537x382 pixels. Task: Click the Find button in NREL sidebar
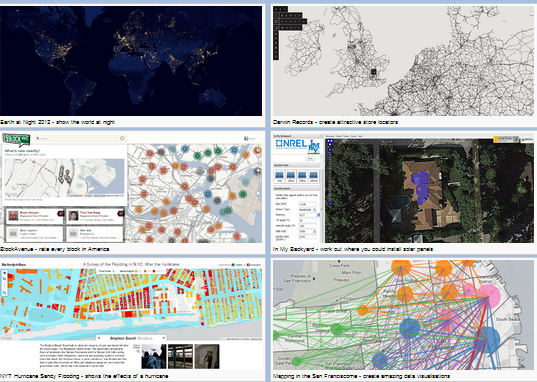310,159
